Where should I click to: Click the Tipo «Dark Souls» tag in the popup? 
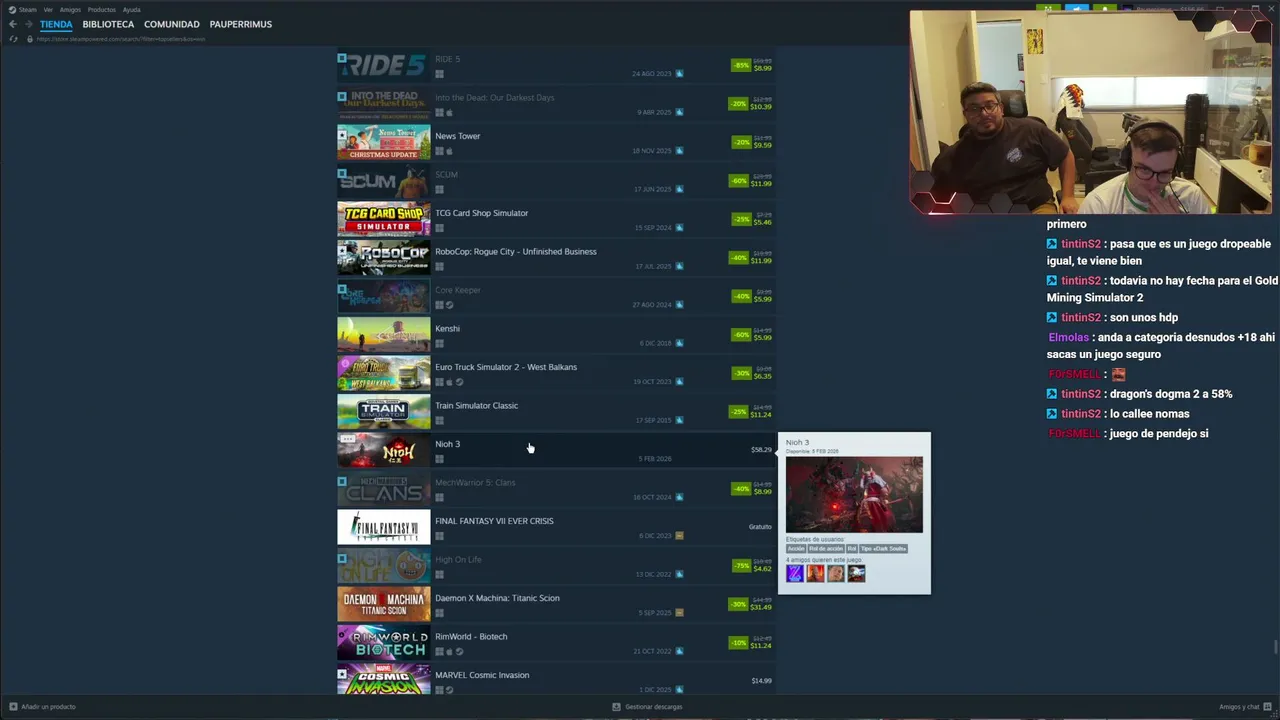click(x=884, y=549)
